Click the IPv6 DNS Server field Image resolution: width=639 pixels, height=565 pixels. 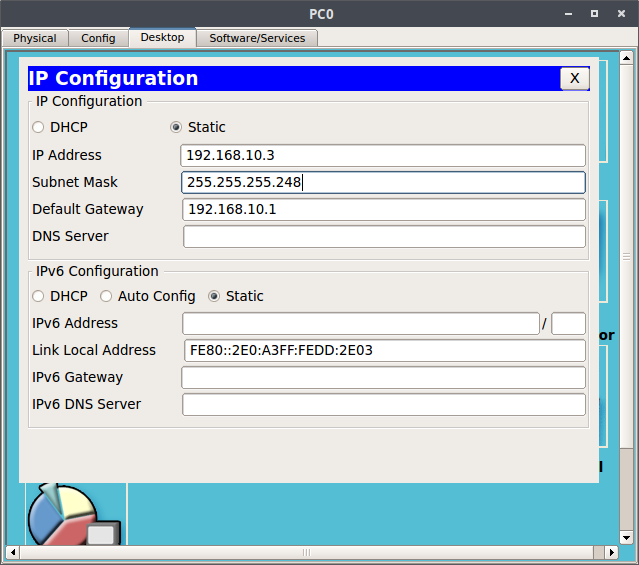coord(384,405)
